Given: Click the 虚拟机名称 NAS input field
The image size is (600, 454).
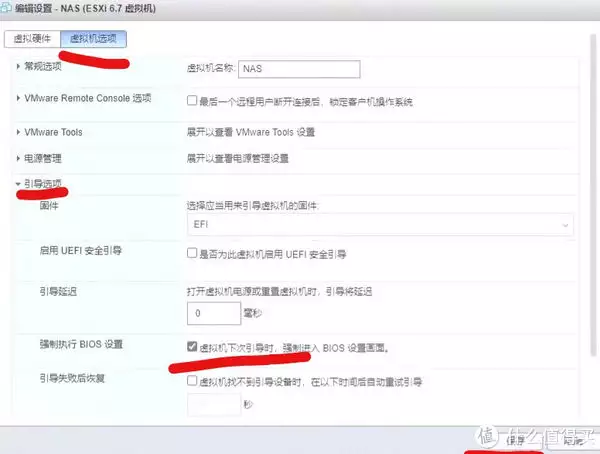Looking at the screenshot, I should click(x=299, y=69).
